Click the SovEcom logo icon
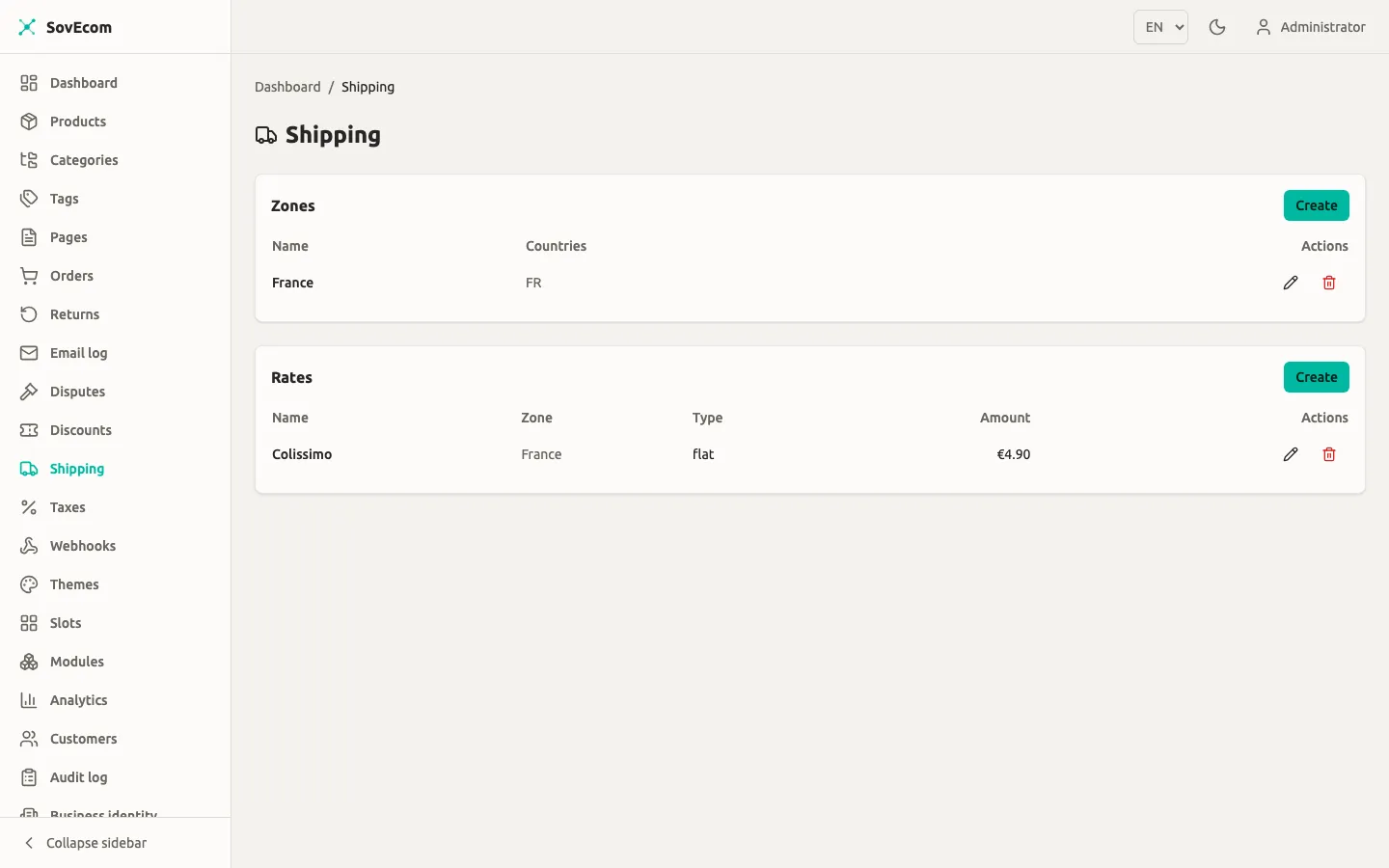The width and height of the screenshot is (1389, 868). (27, 27)
